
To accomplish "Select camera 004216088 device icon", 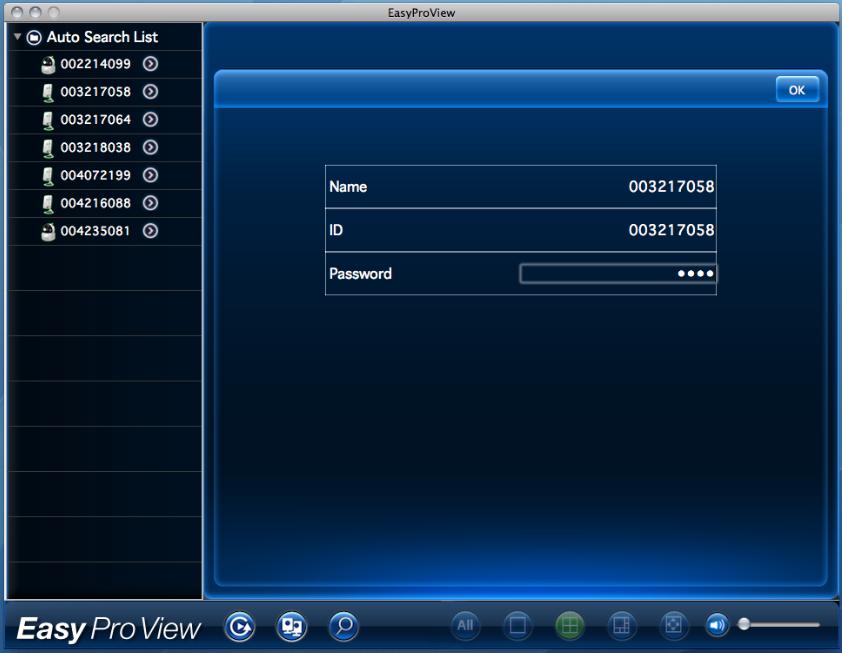I will [x=48, y=204].
